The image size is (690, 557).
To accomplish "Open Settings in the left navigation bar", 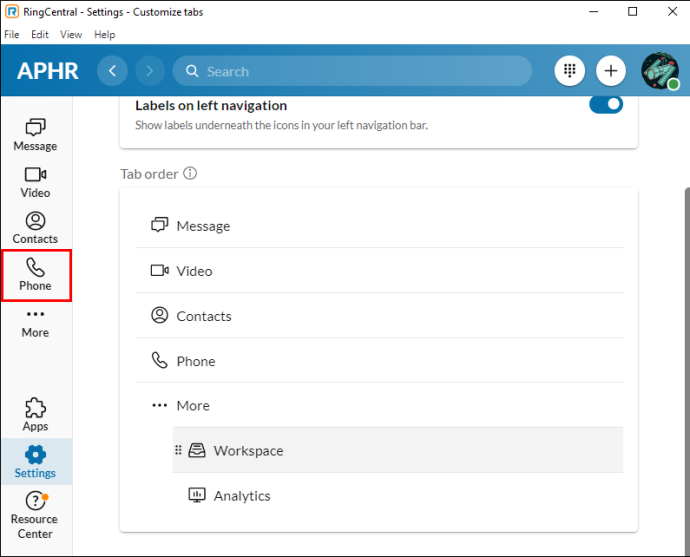I will click(x=35, y=462).
